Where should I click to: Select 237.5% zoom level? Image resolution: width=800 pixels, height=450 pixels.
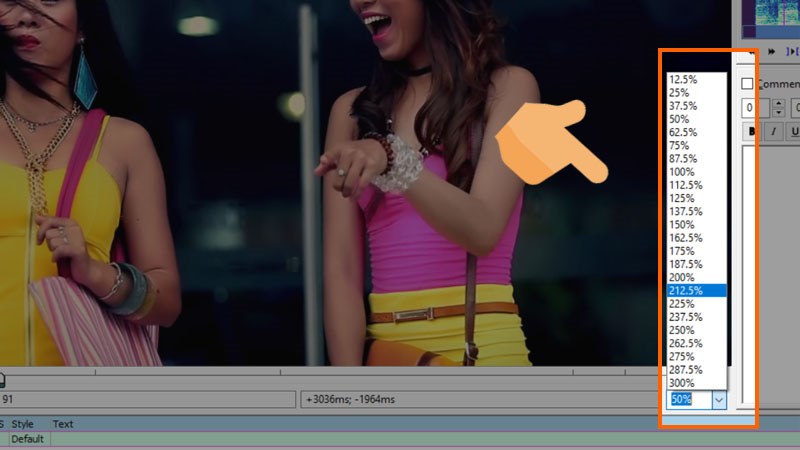[x=696, y=317]
